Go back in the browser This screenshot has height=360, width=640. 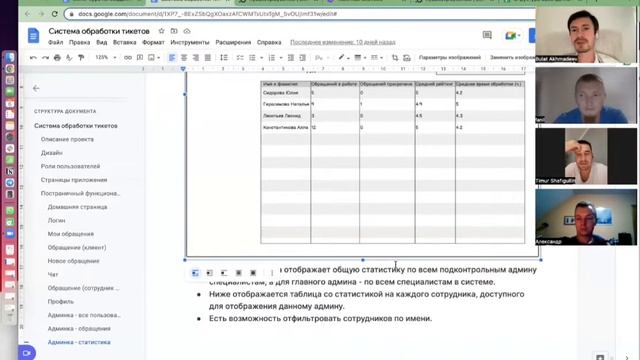pyautogui.click(x=28, y=14)
